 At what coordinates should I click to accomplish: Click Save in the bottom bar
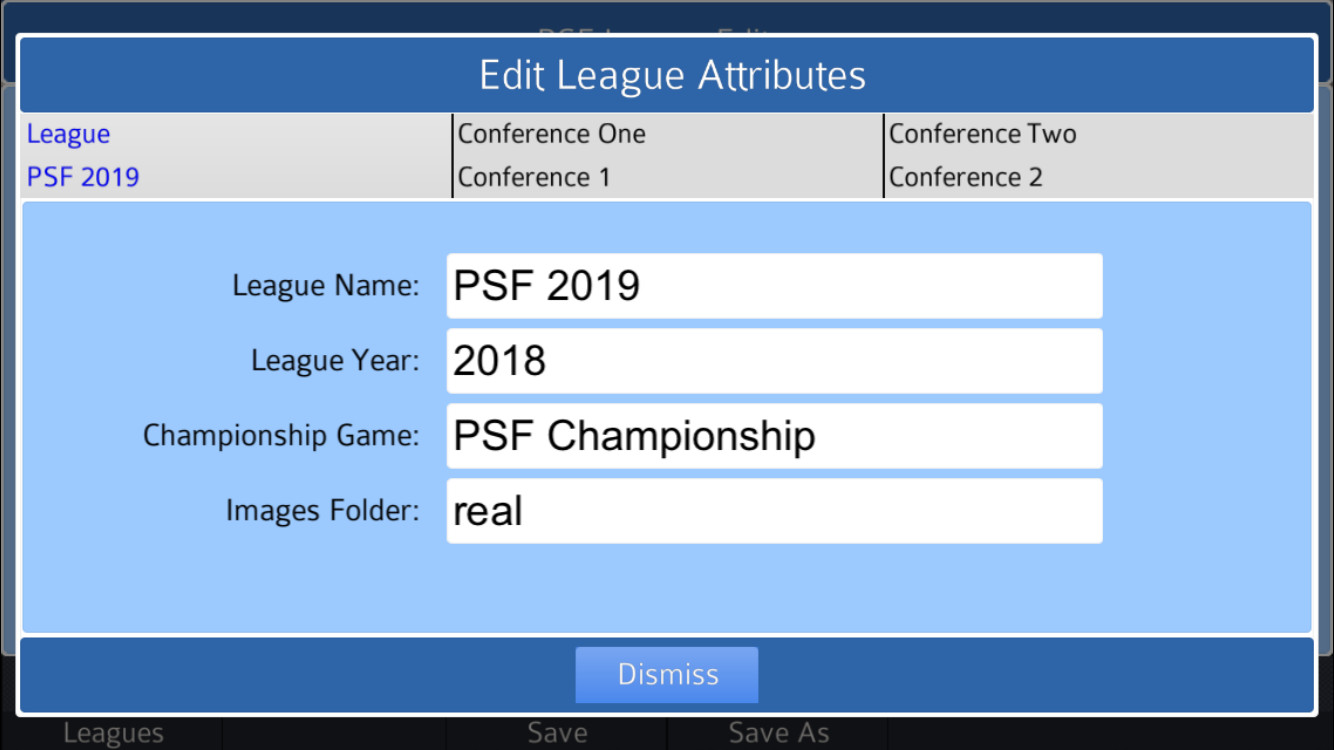(556, 732)
